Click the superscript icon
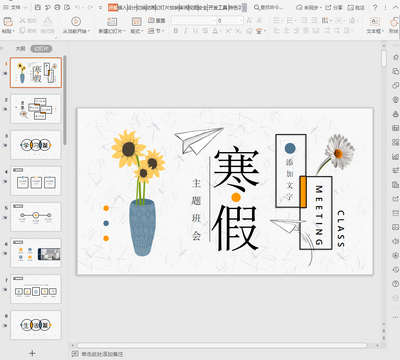The height and width of the screenshot is (360, 400). 228,31
